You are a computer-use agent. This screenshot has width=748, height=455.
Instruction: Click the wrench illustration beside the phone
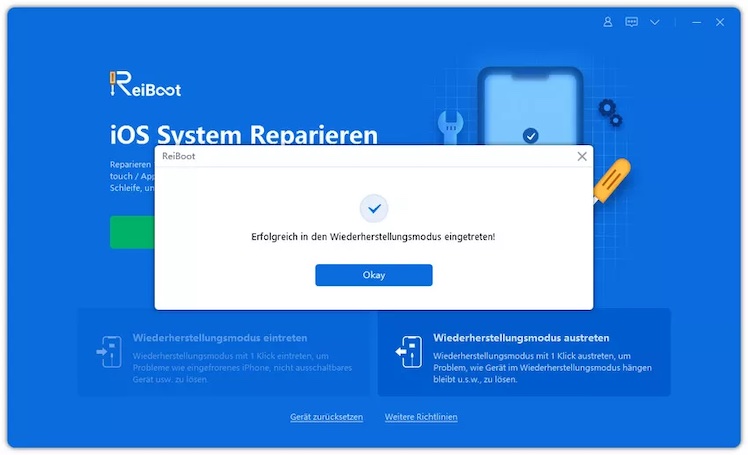450,127
